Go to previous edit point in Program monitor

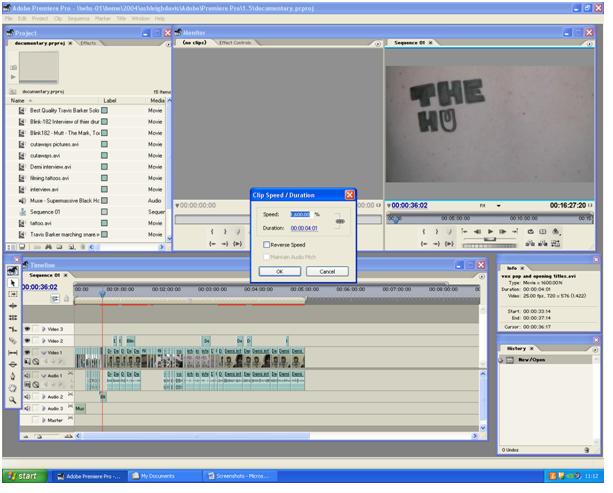coord(464,231)
